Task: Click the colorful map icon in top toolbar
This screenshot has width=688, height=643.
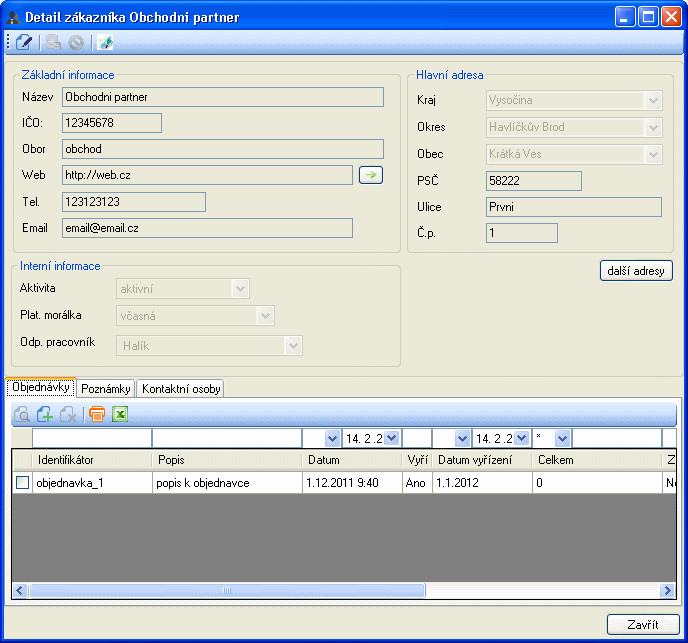Action: (105, 43)
